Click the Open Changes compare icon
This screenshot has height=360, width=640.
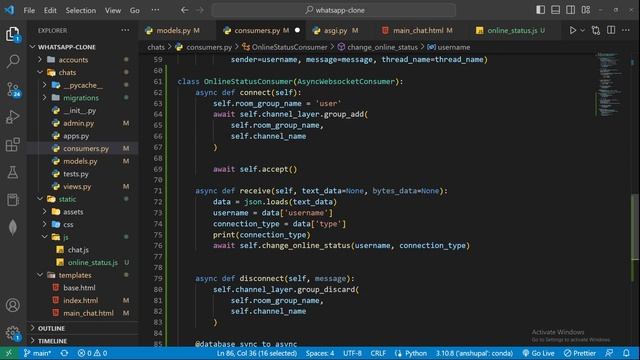[596, 30]
